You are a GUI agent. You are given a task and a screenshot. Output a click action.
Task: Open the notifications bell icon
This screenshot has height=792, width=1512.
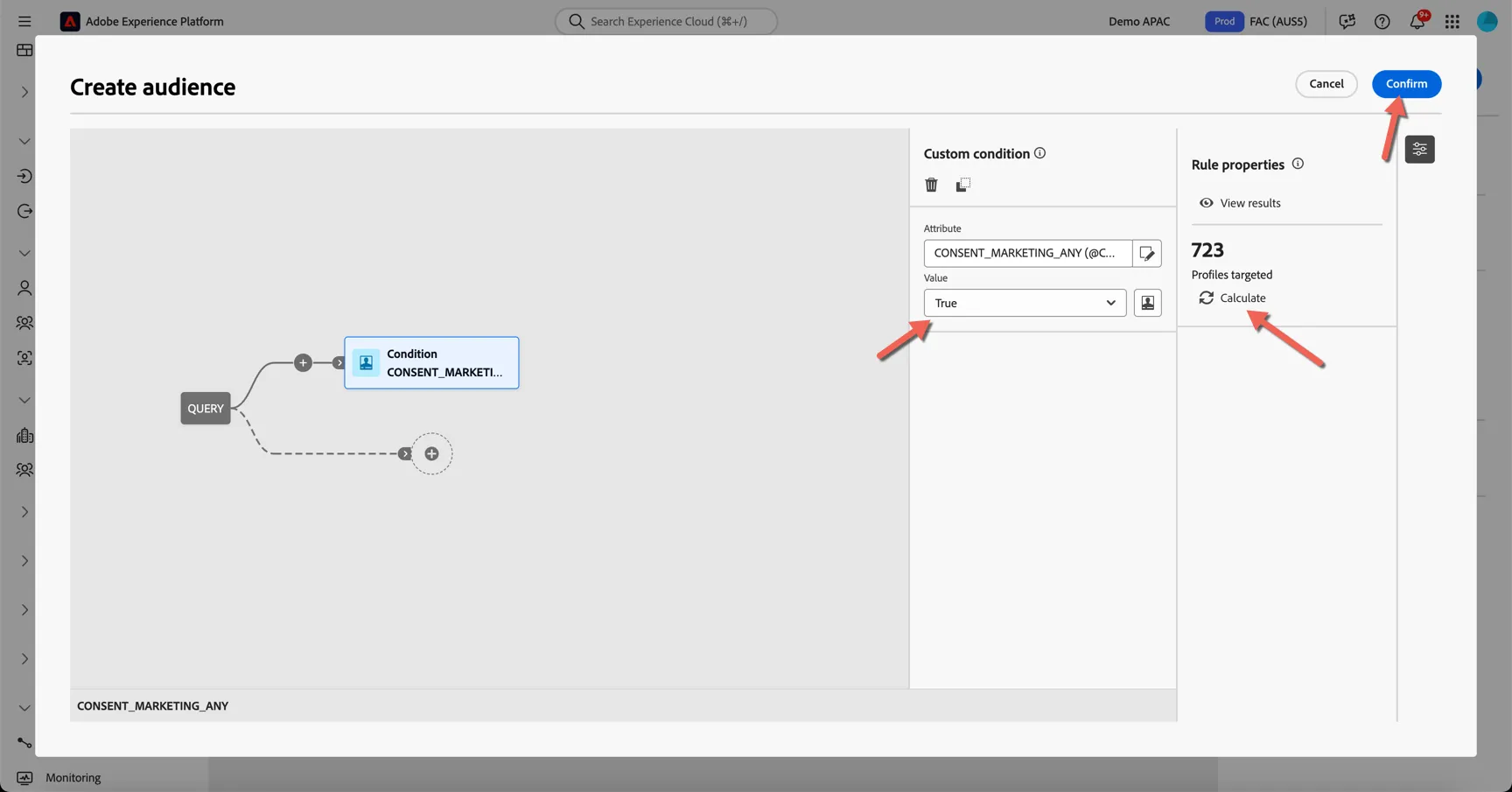point(1417,21)
